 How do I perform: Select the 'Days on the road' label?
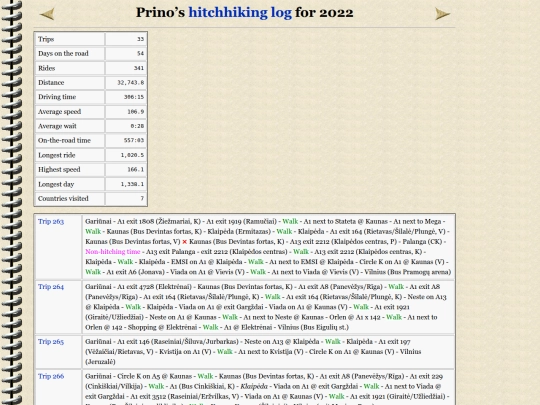(63, 53)
